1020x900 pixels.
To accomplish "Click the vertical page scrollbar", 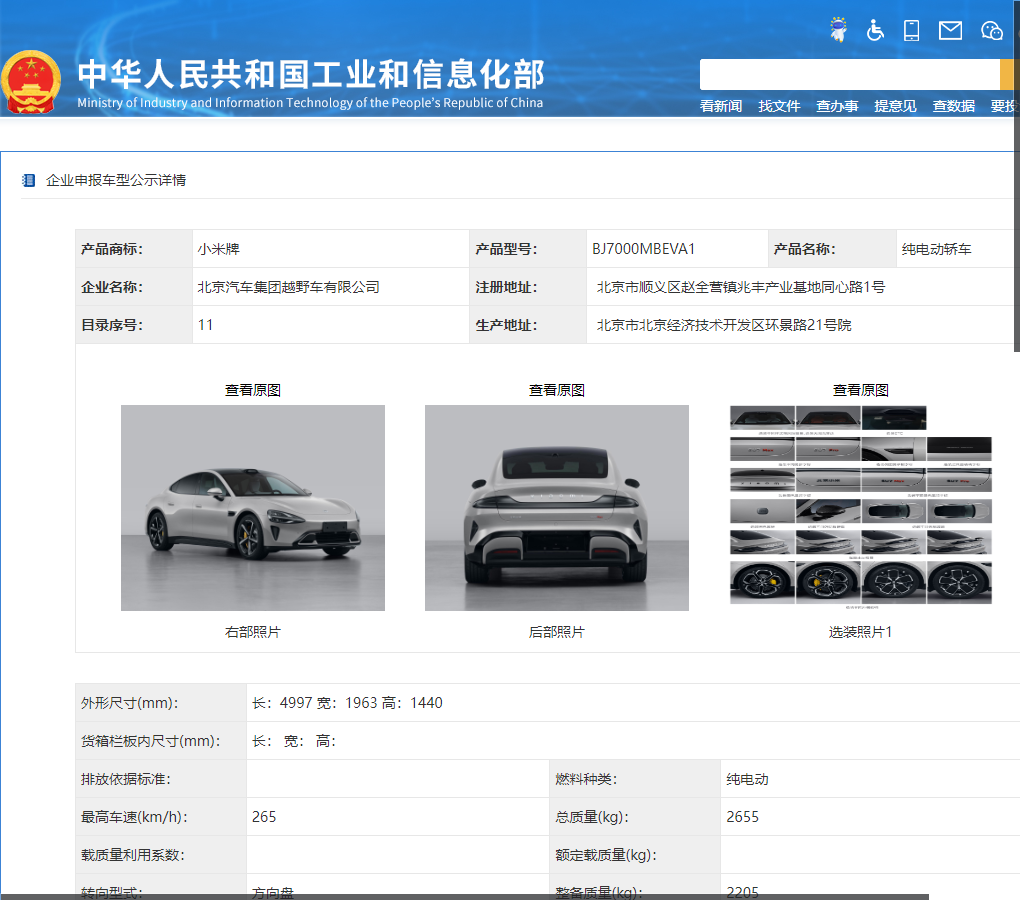I will point(1016,176).
